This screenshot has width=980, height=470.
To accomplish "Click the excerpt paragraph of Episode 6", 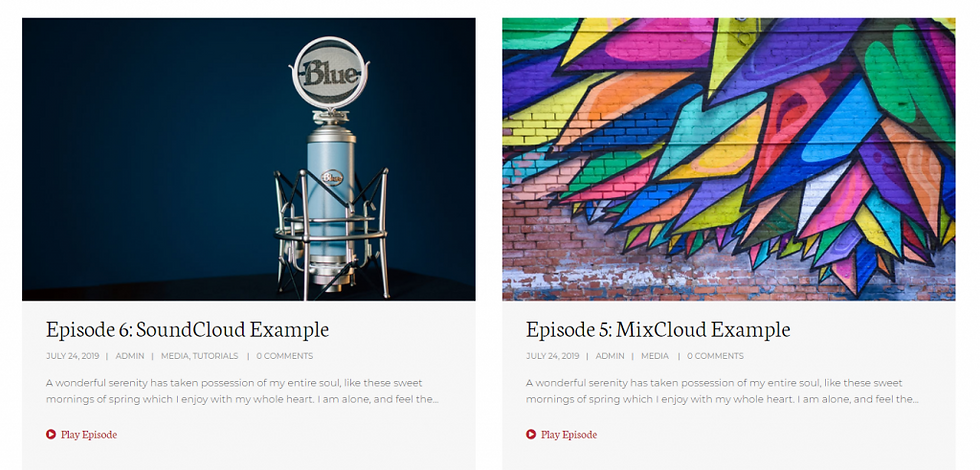I will [242, 391].
